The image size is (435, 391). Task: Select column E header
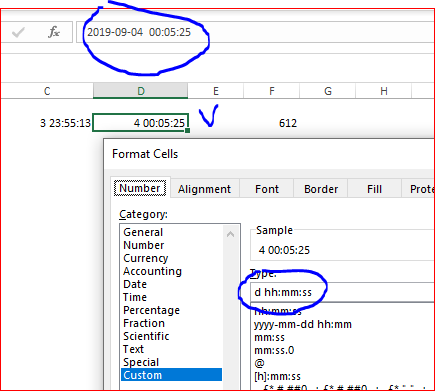(216, 91)
